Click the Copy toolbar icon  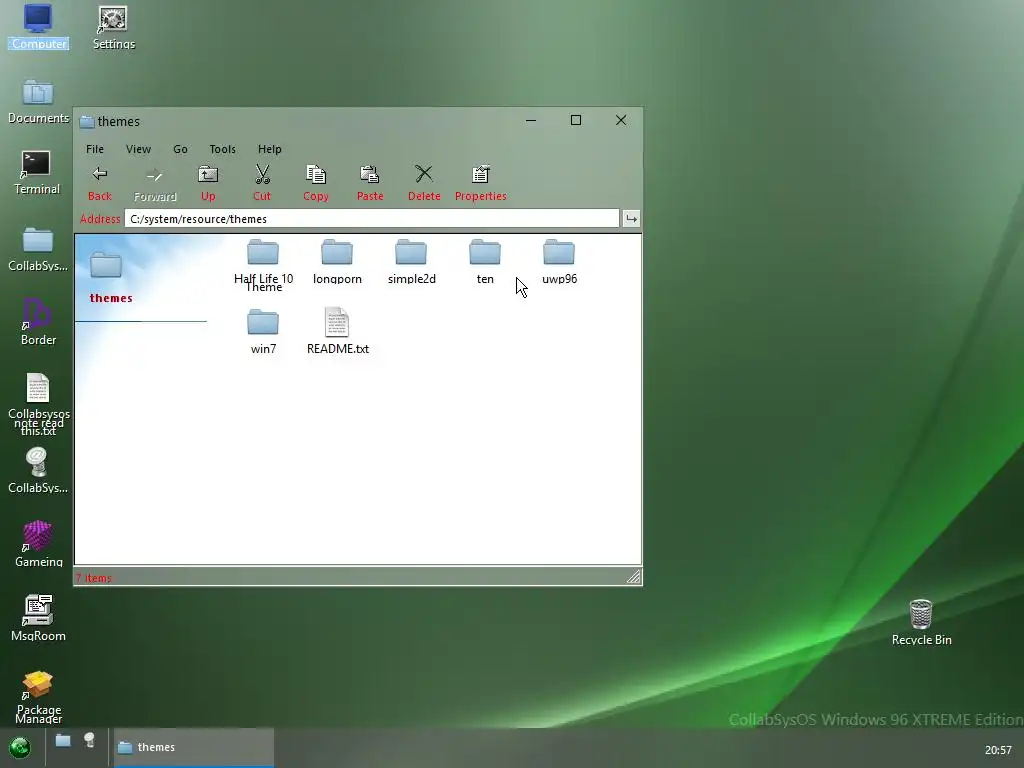point(316,174)
